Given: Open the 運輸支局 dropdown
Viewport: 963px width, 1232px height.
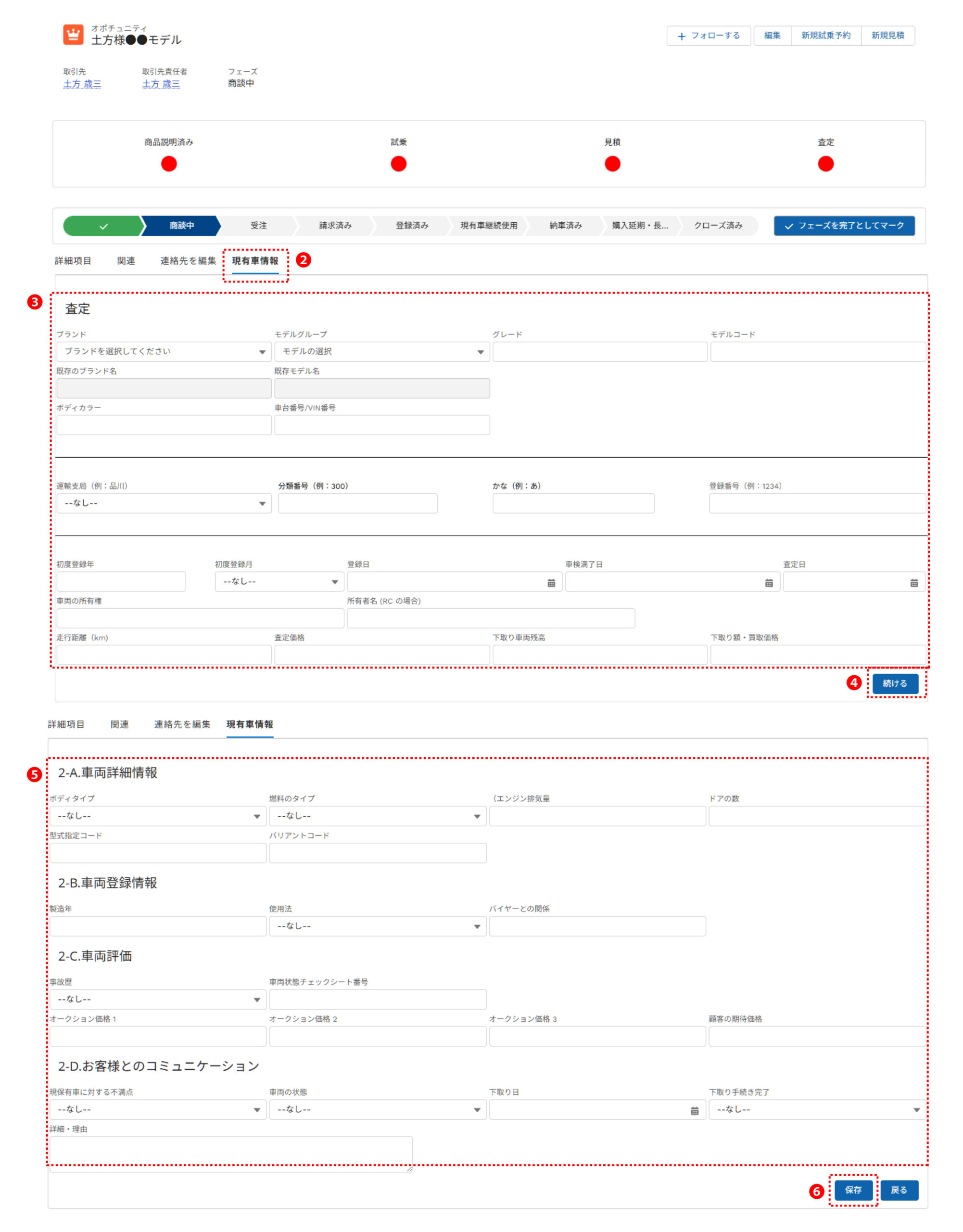Looking at the screenshot, I should 164,503.
